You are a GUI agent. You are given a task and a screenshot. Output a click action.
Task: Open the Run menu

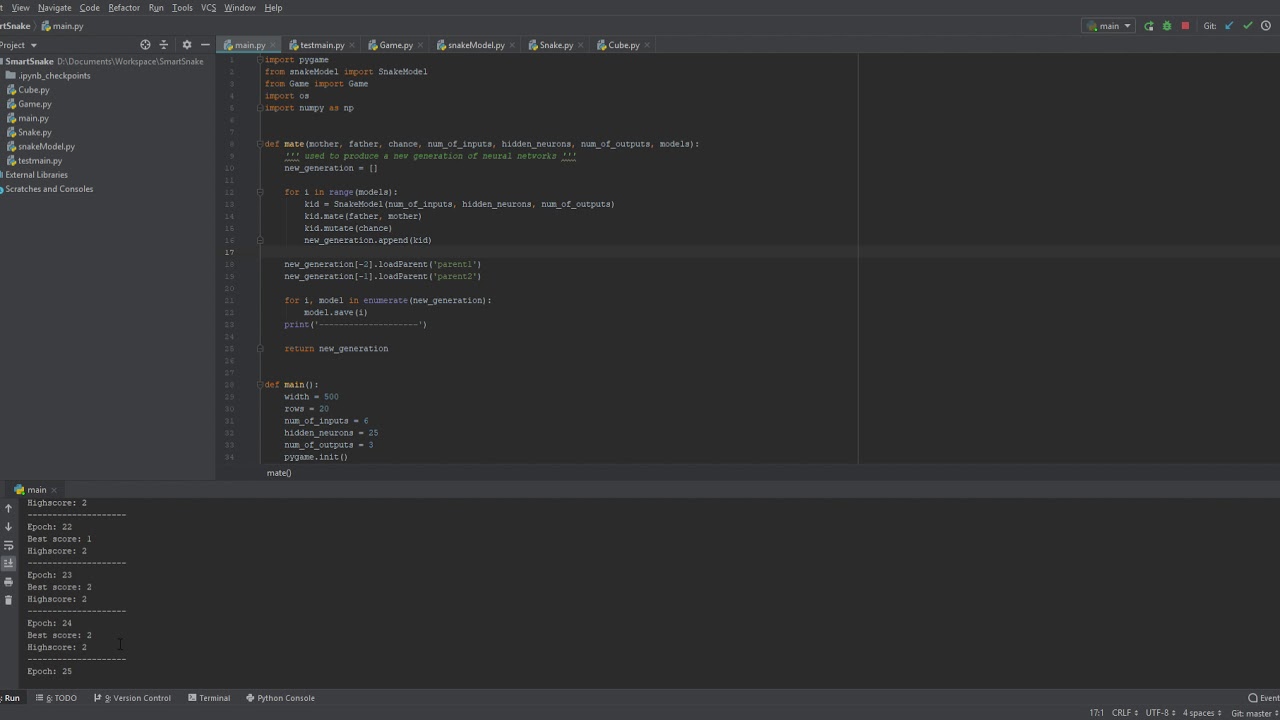click(156, 8)
